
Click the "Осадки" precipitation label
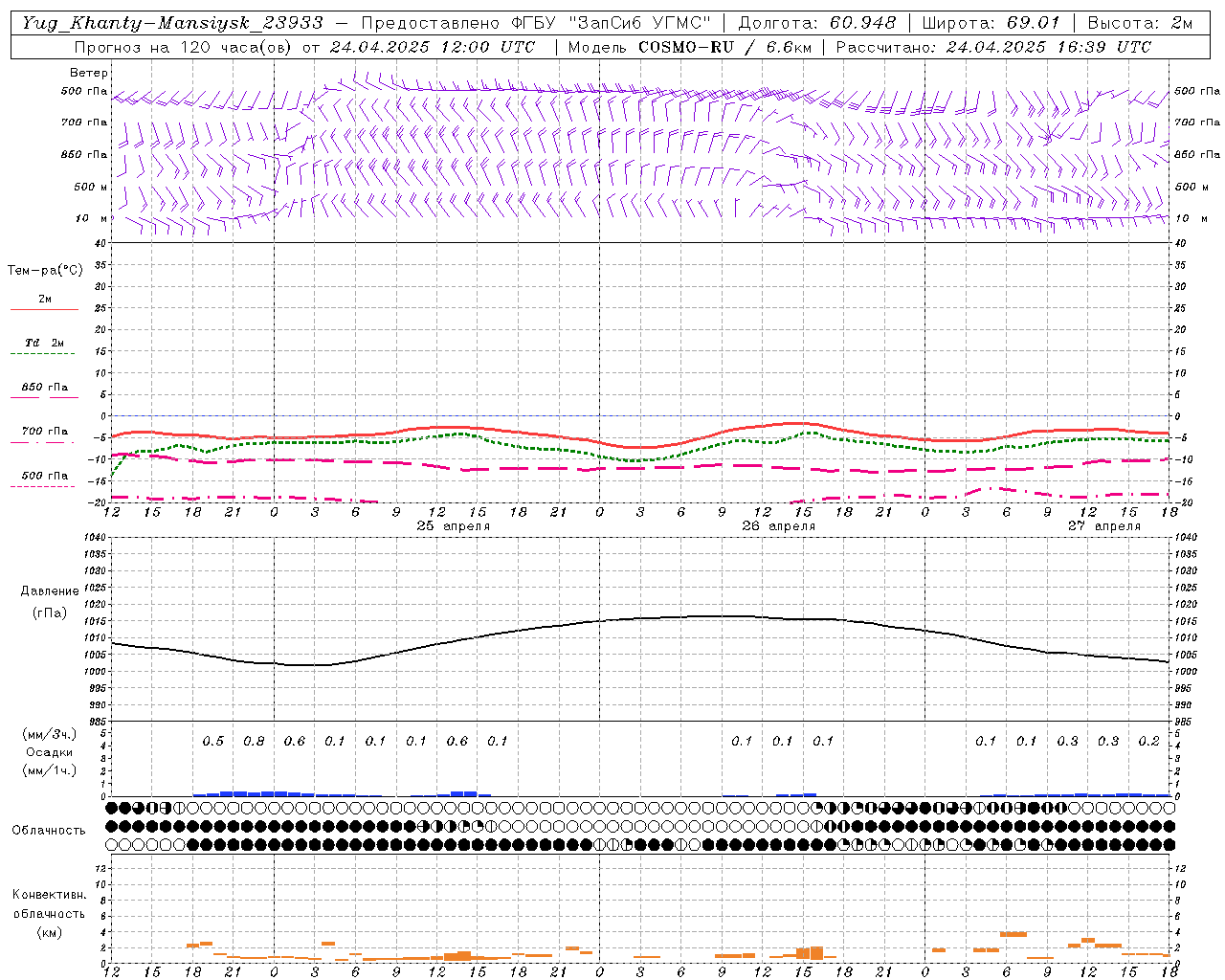coord(51,752)
